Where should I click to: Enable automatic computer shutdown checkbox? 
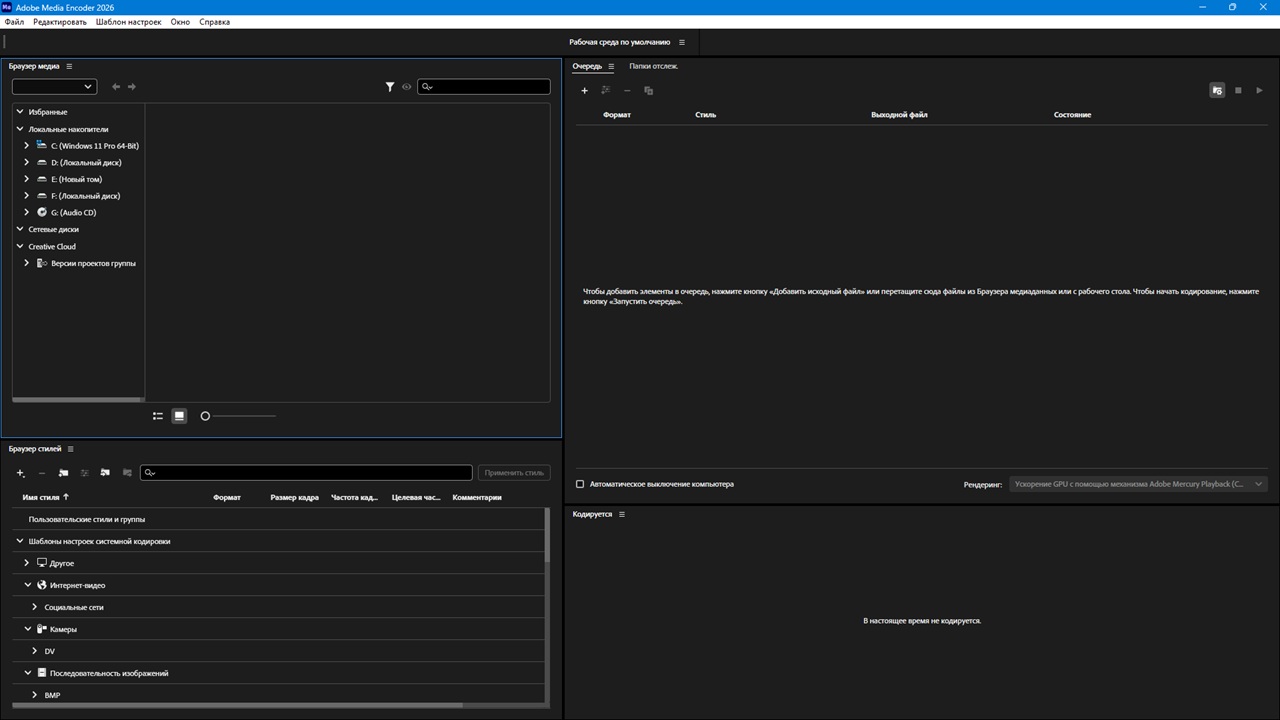point(580,484)
